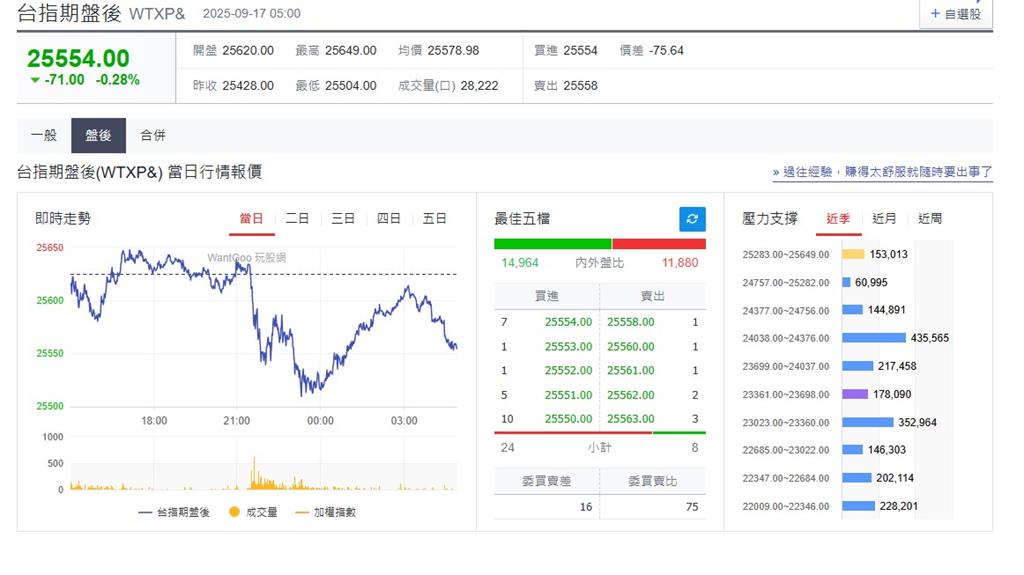Click the blue refresh icon in 最佳五檔
Image resolution: width=1024 pixels, height=575 pixels.
coord(692,219)
